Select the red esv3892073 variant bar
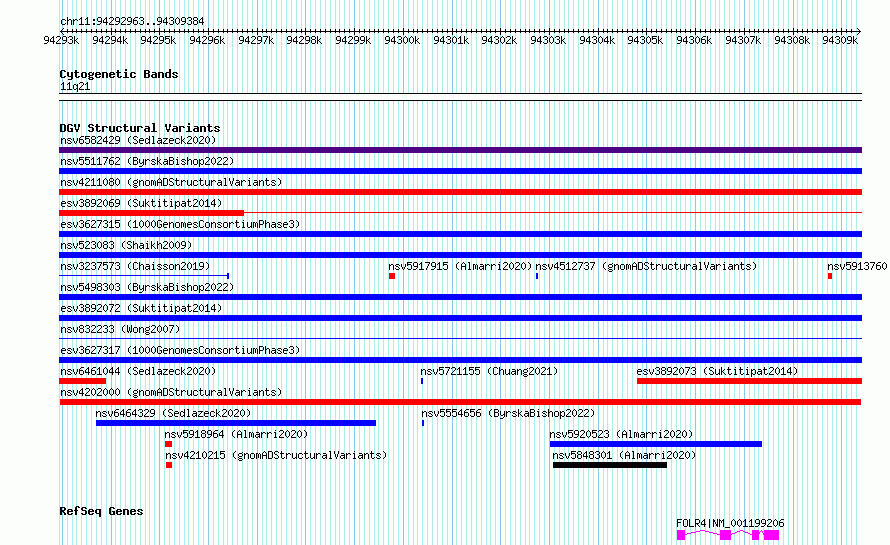The image size is (890, 545). coord(749,381)
